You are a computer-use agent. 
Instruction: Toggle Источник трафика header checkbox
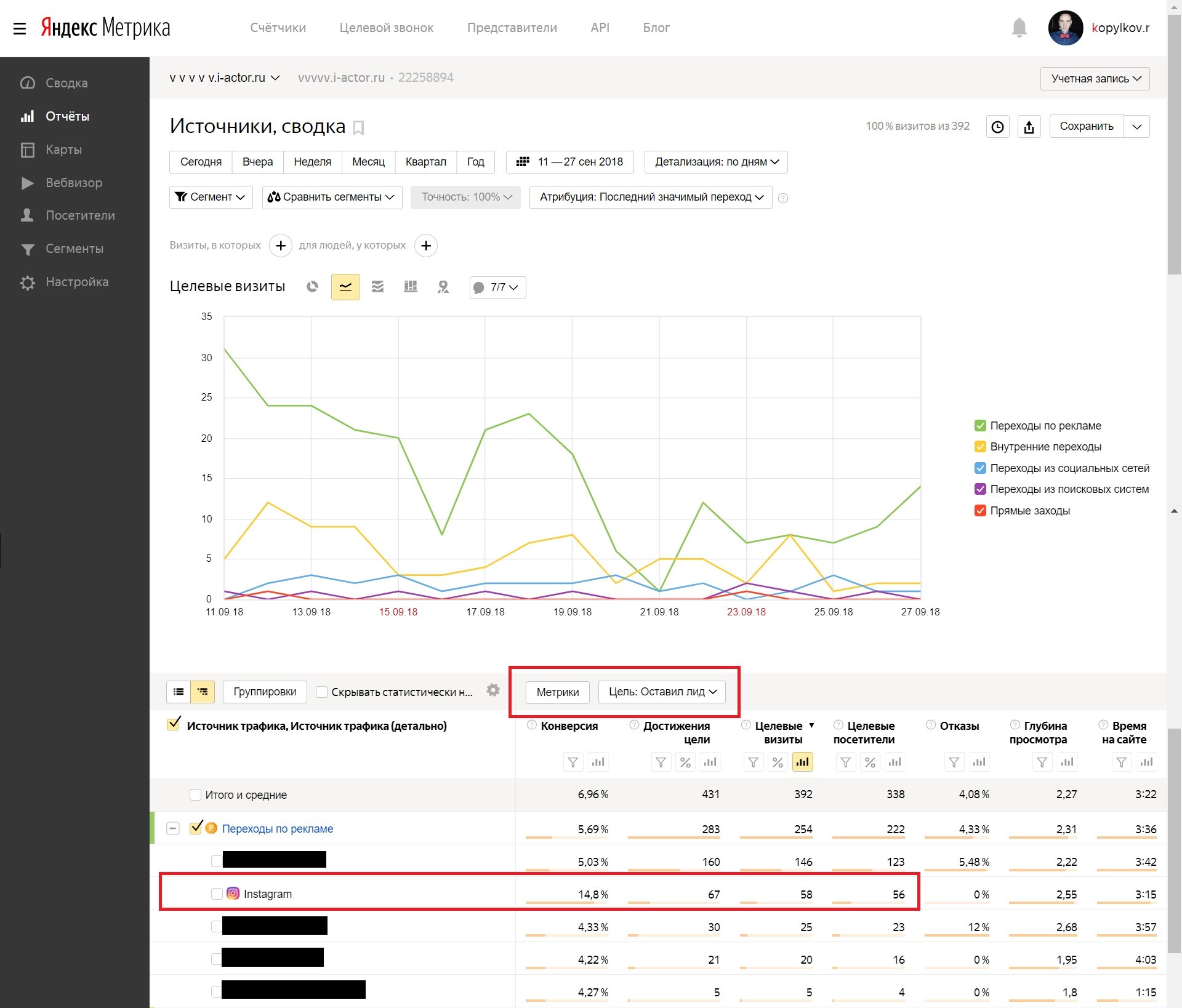click(x=174, y=724)
